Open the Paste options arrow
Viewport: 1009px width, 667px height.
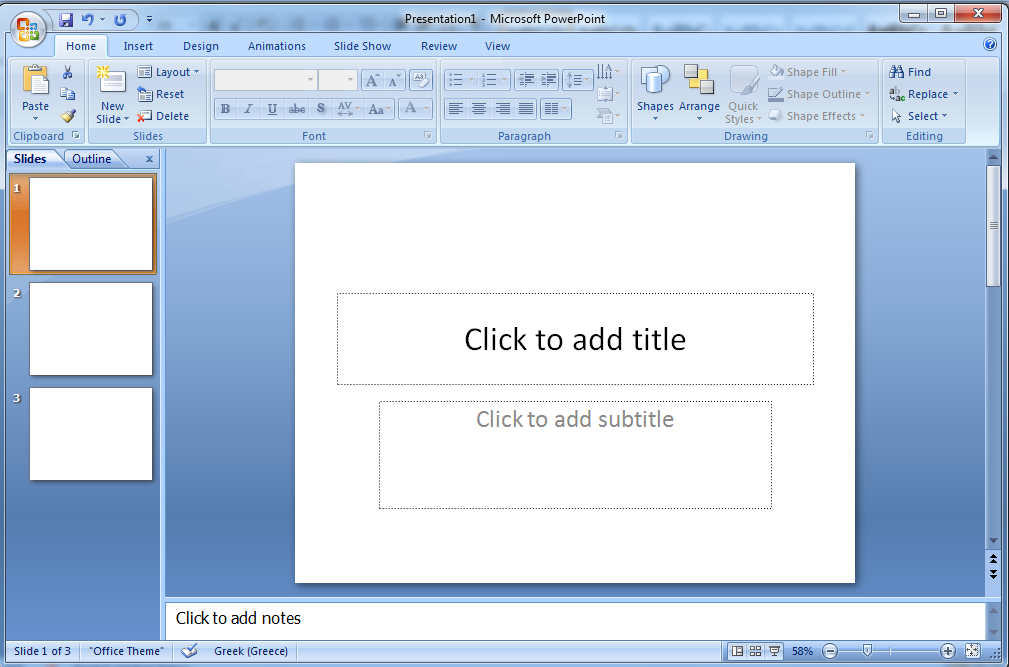35,119
